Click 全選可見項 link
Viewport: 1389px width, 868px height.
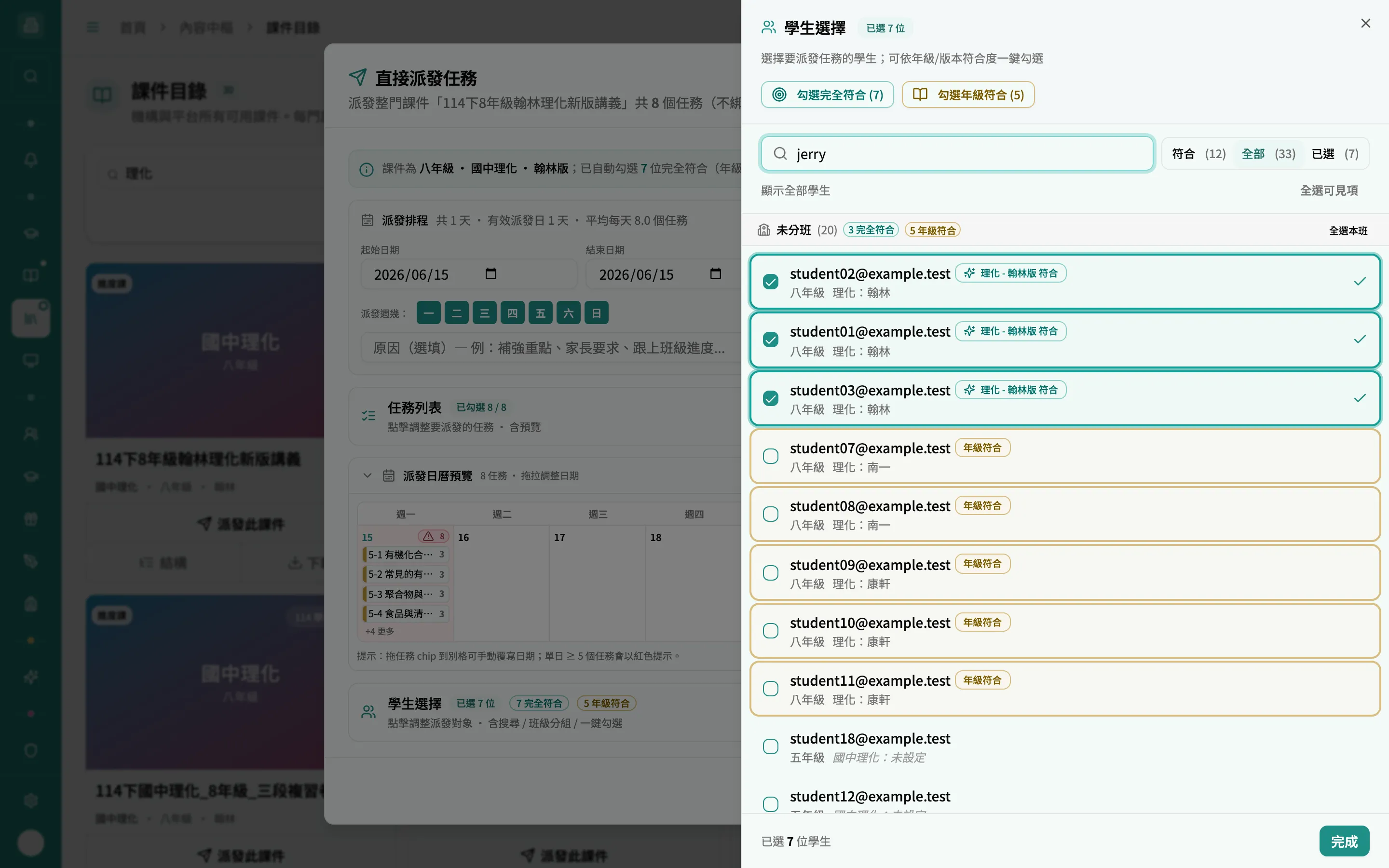point(1329,190)
